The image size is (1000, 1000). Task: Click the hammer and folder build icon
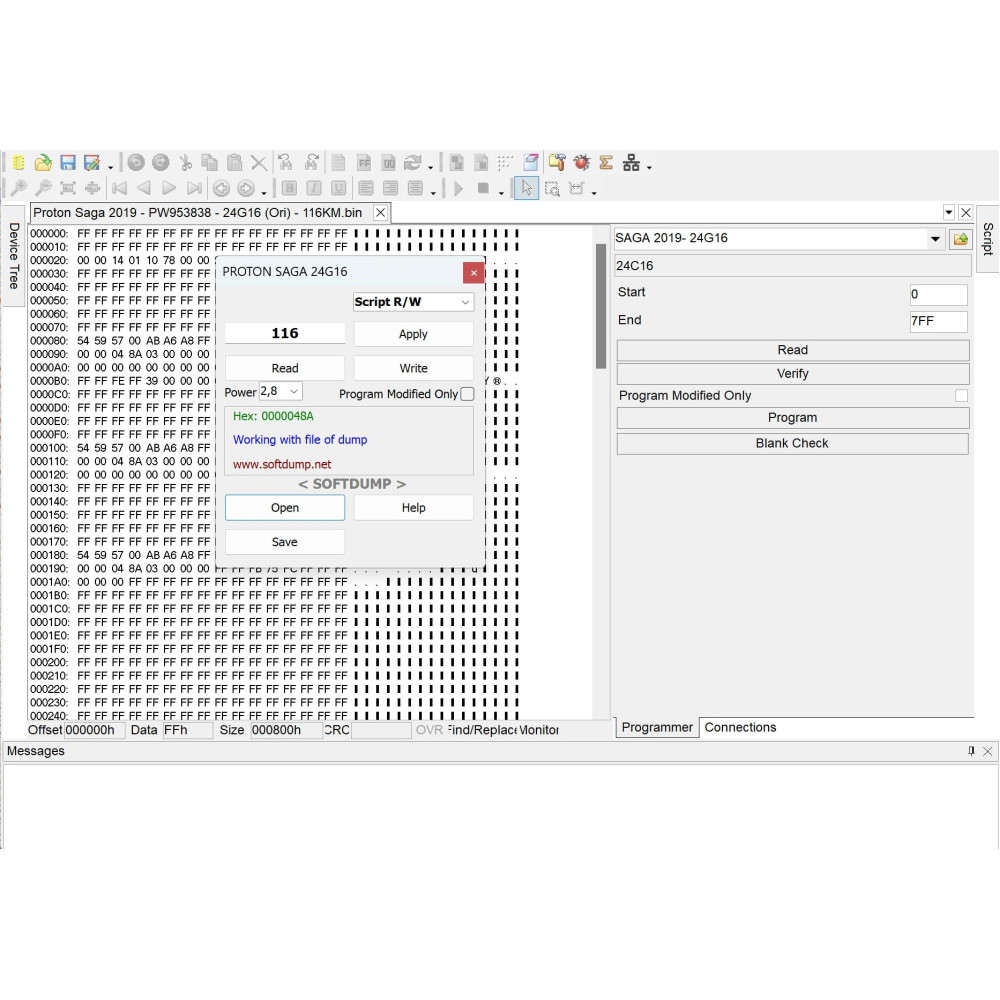[557, 163]
